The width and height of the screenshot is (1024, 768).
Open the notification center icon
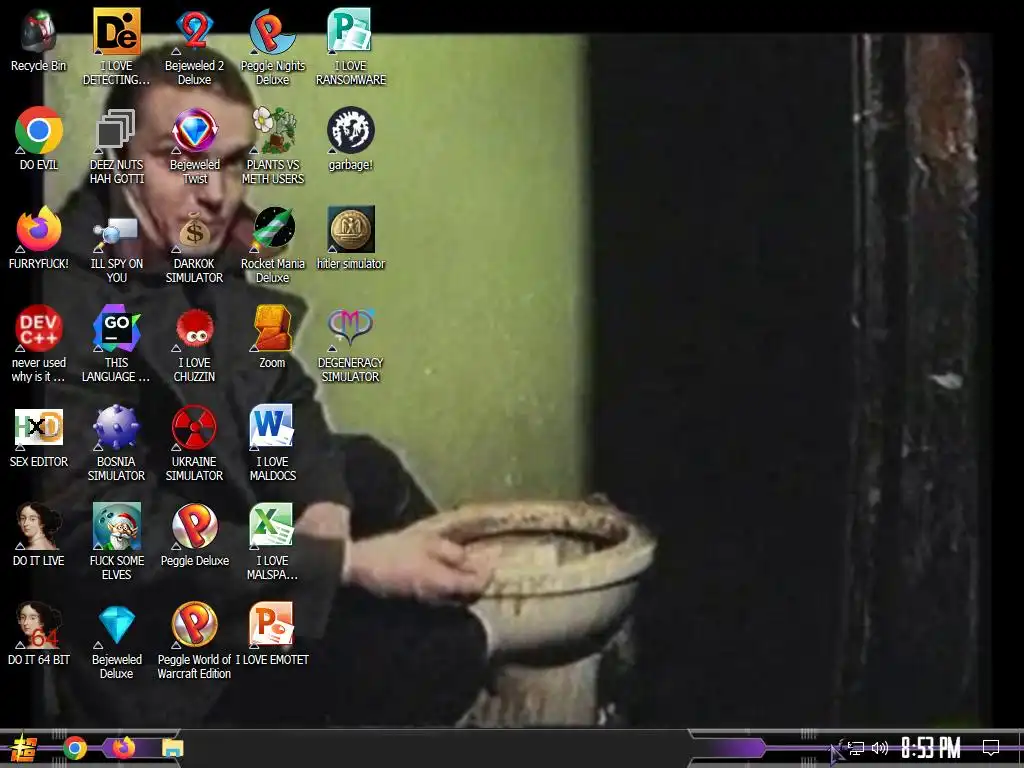[991, 748]
